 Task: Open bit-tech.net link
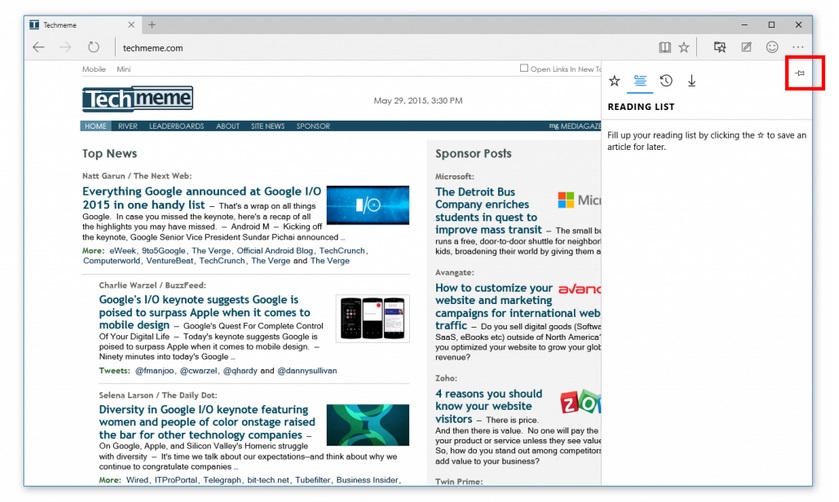268,480
